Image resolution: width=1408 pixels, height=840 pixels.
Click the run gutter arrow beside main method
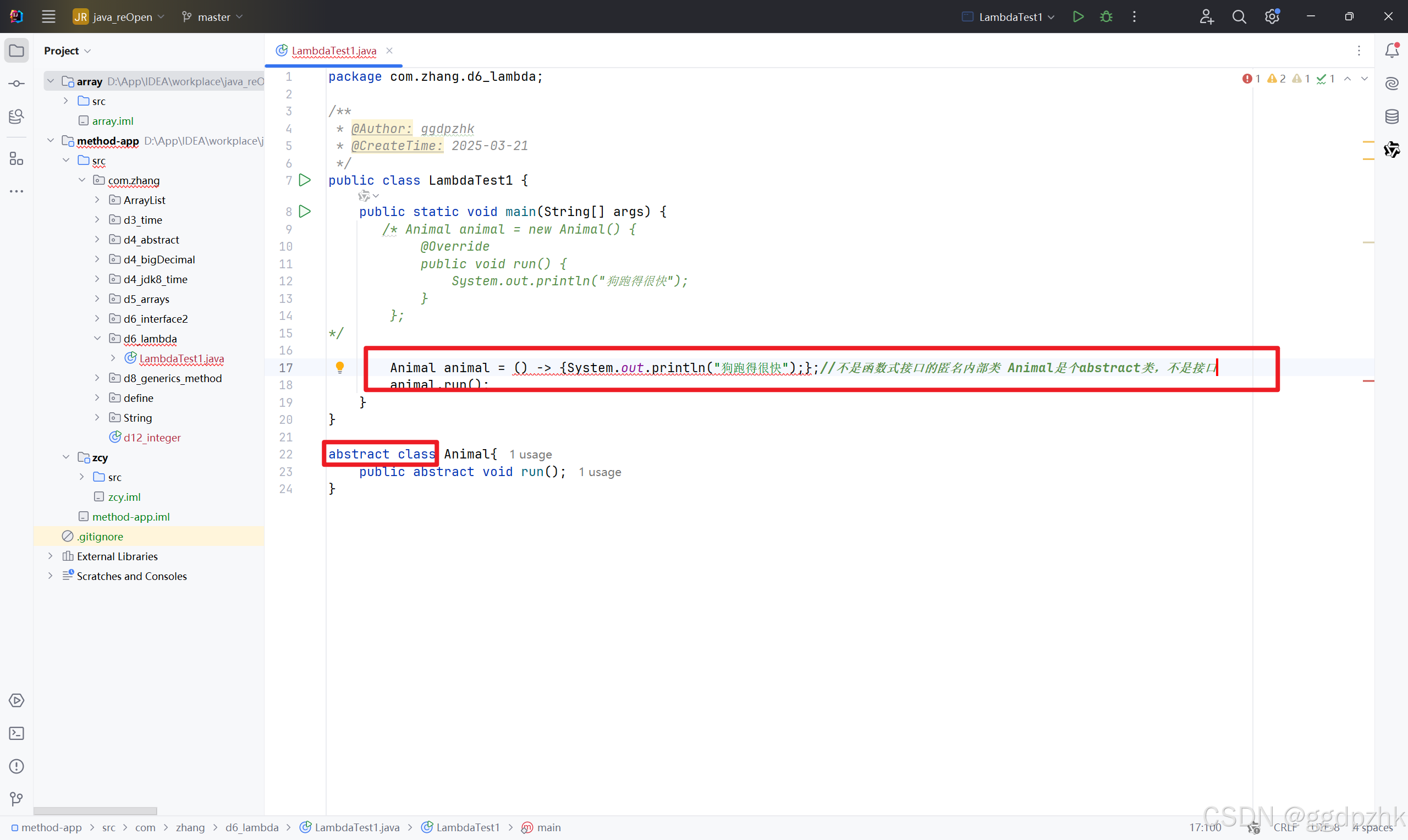[305, 212]
